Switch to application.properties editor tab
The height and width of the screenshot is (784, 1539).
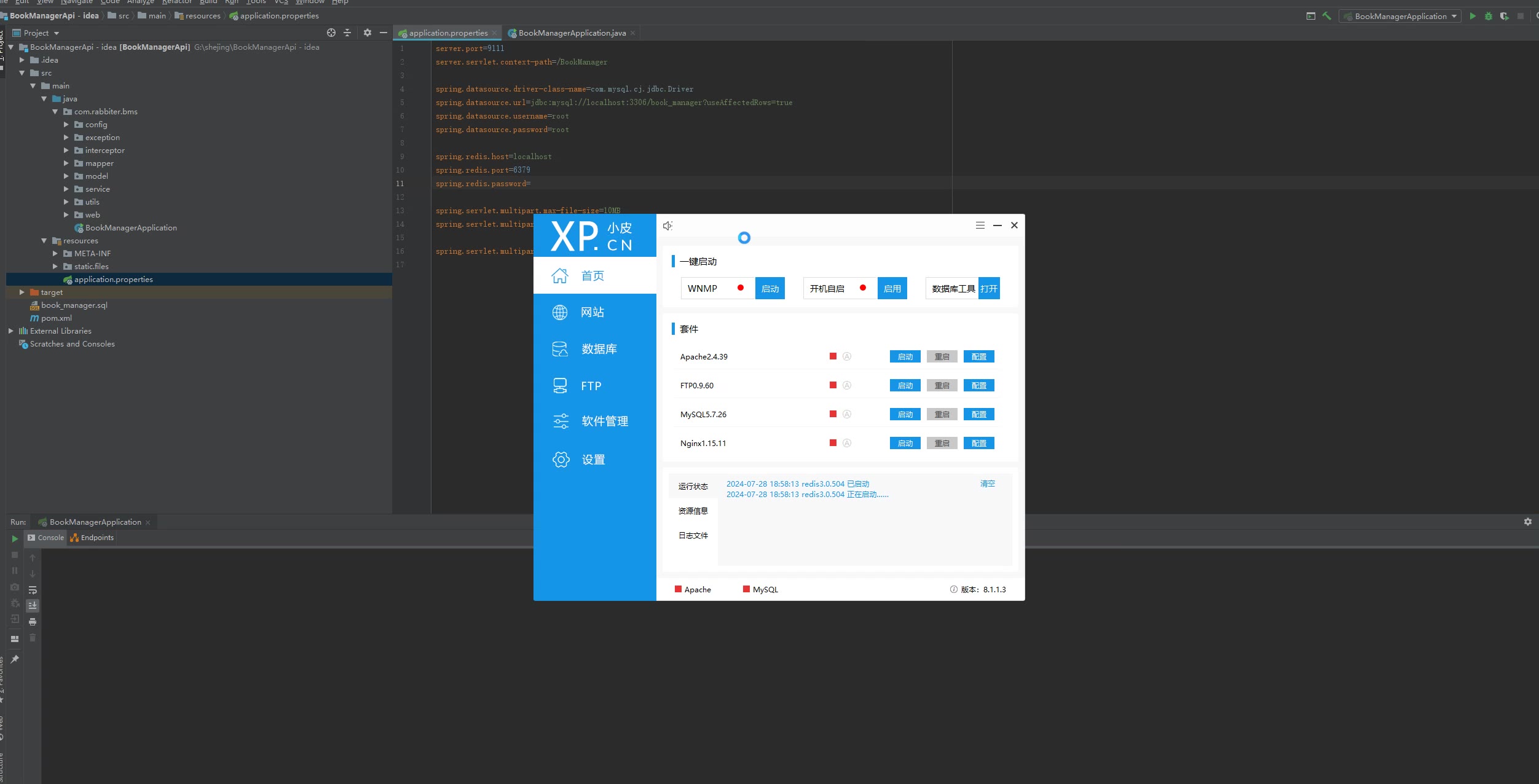pyautogui.click(x=447, y=33)
